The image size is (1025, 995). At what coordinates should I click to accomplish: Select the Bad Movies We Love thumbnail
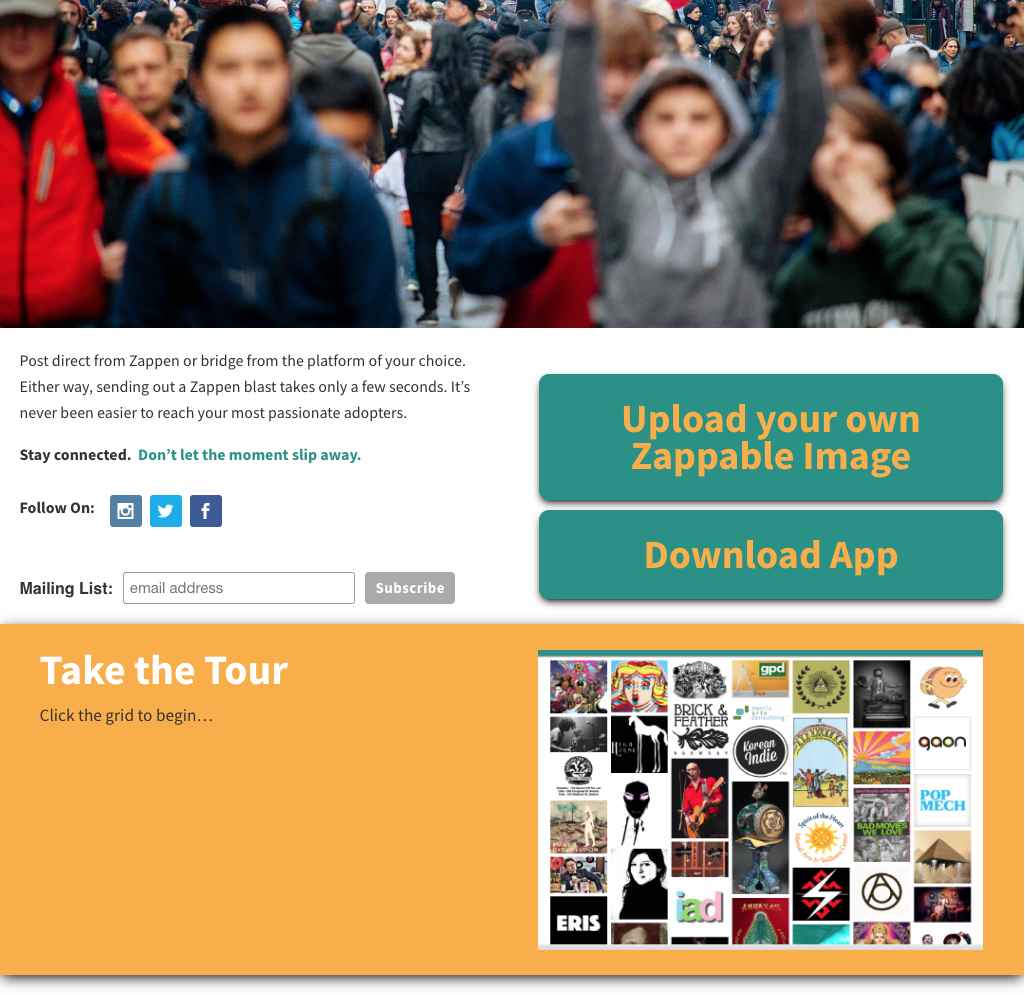[881, 824]
